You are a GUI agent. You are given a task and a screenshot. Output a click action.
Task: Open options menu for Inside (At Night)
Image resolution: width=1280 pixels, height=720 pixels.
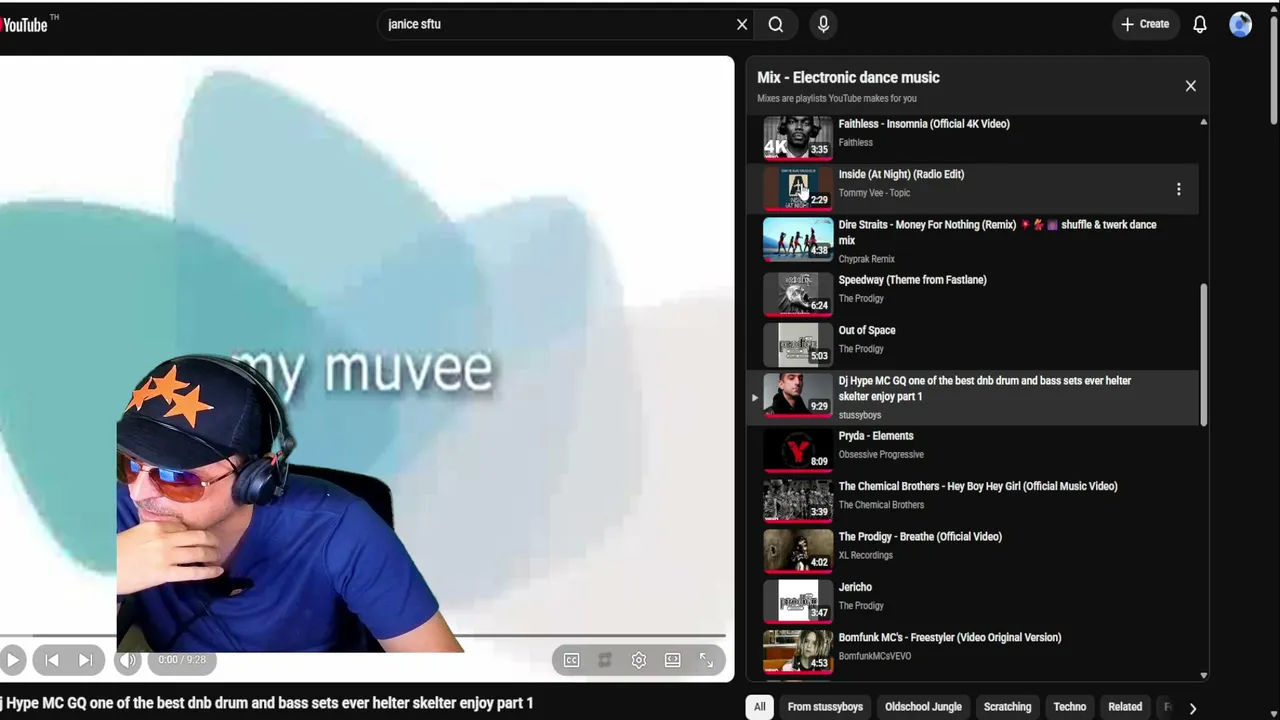click(x=1178, y=189)
